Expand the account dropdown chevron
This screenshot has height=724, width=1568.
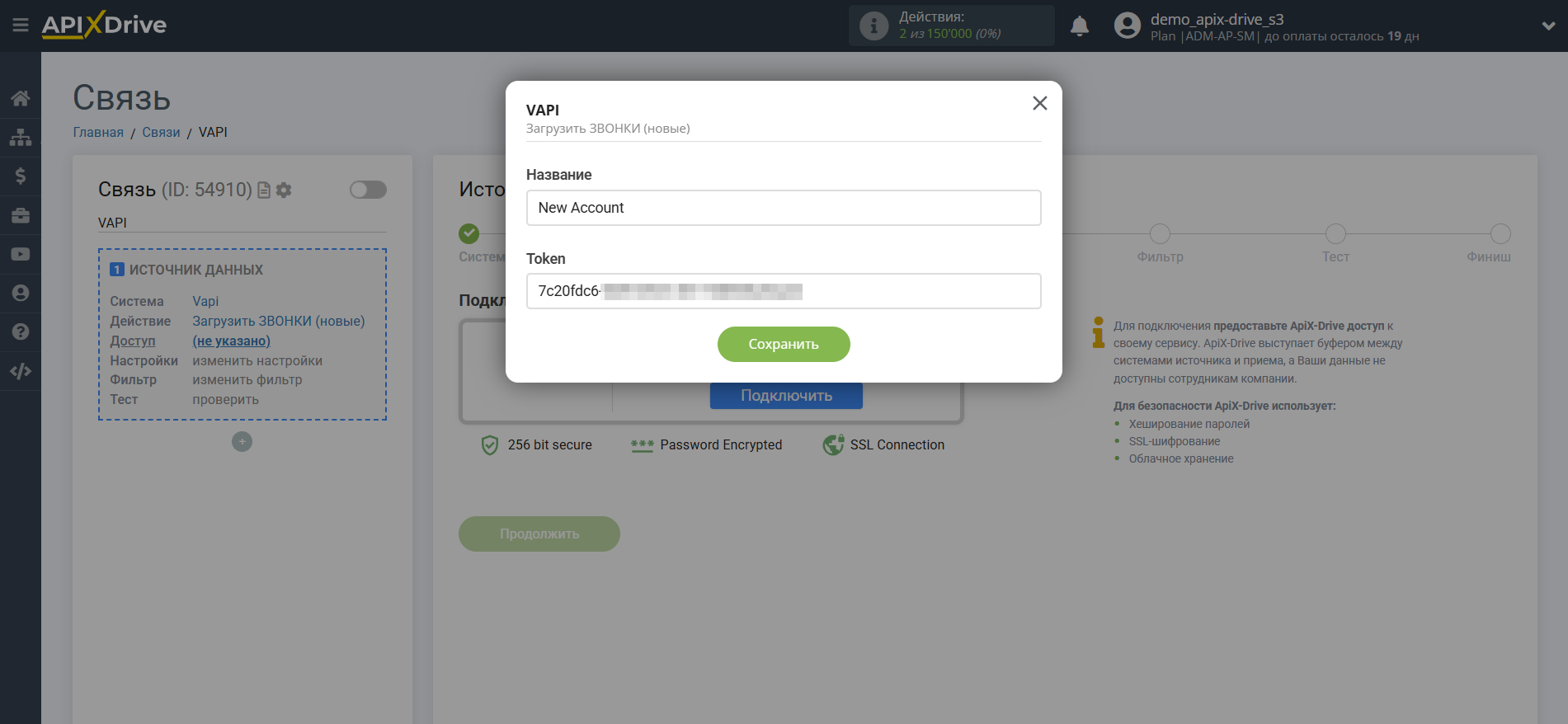1548,26
